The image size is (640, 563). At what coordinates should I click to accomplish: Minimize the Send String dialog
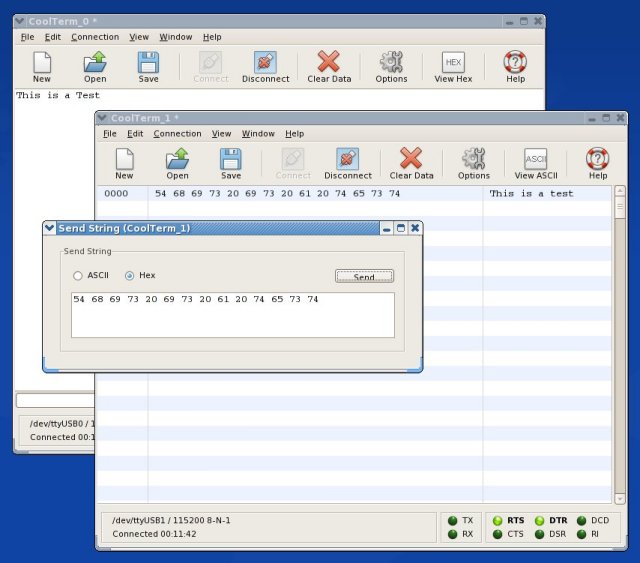pos(386,228)
